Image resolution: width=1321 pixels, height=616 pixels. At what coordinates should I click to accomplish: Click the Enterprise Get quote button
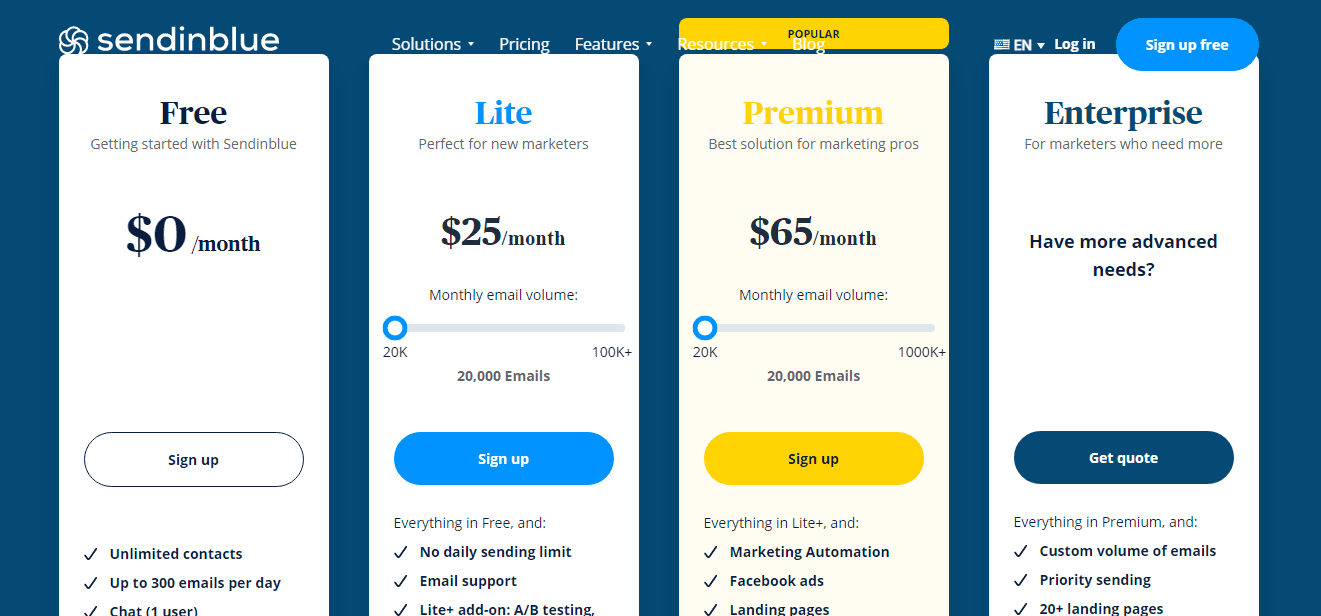pyautogui.click(x=1124, y=458)
